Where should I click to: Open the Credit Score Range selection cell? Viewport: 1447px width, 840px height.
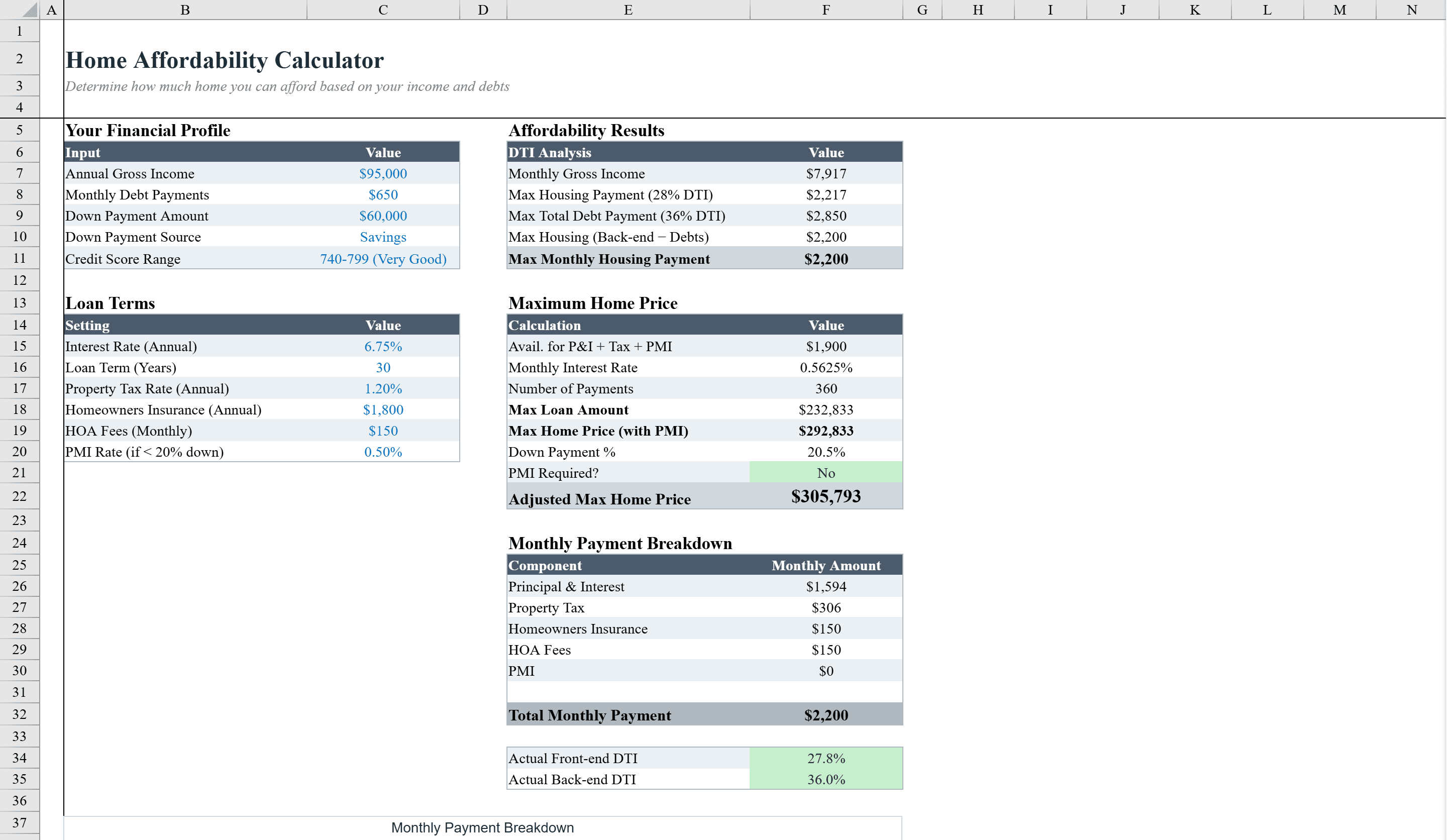(382, 259)
